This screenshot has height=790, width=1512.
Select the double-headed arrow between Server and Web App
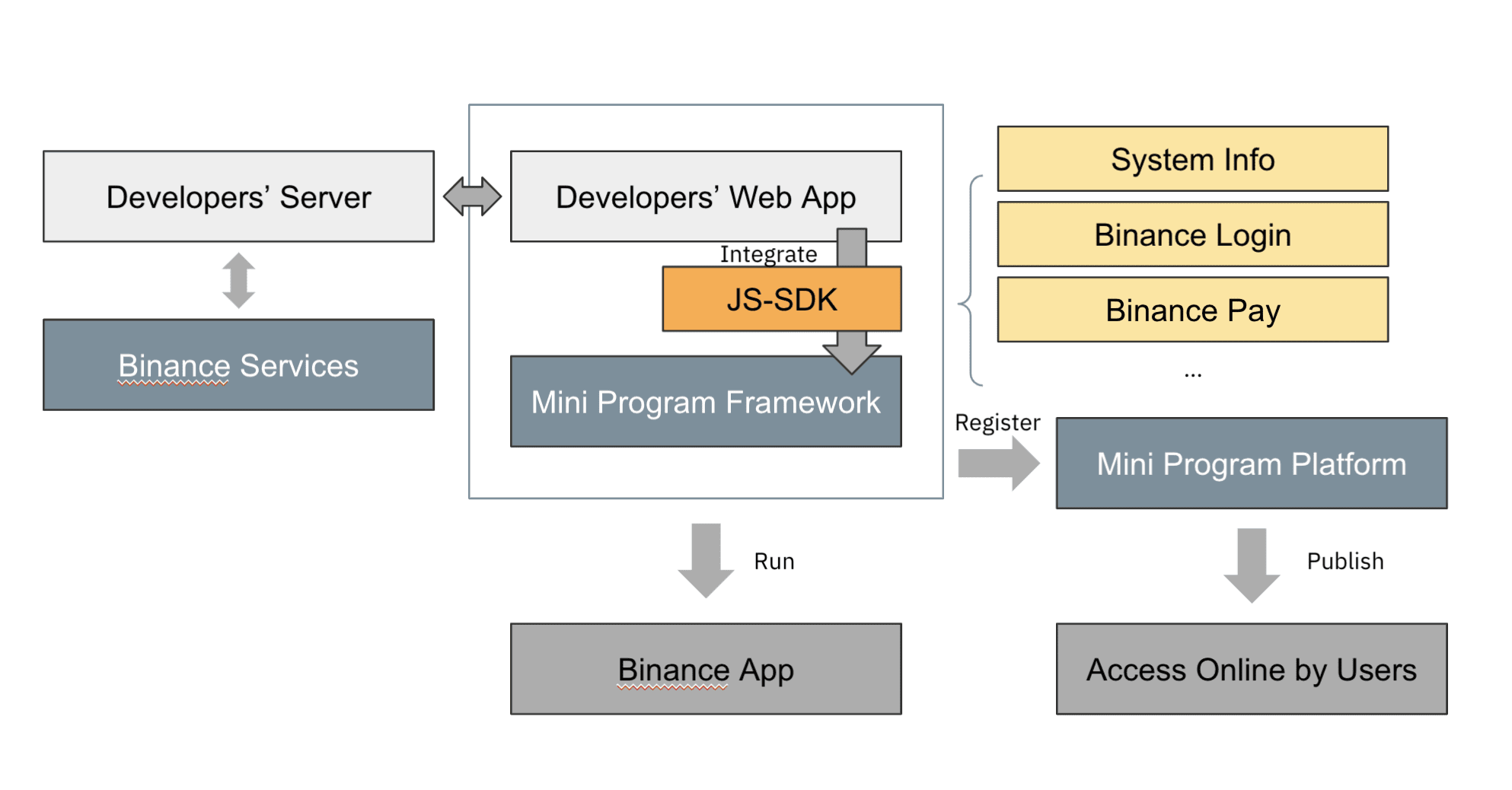tap(472, 196)
